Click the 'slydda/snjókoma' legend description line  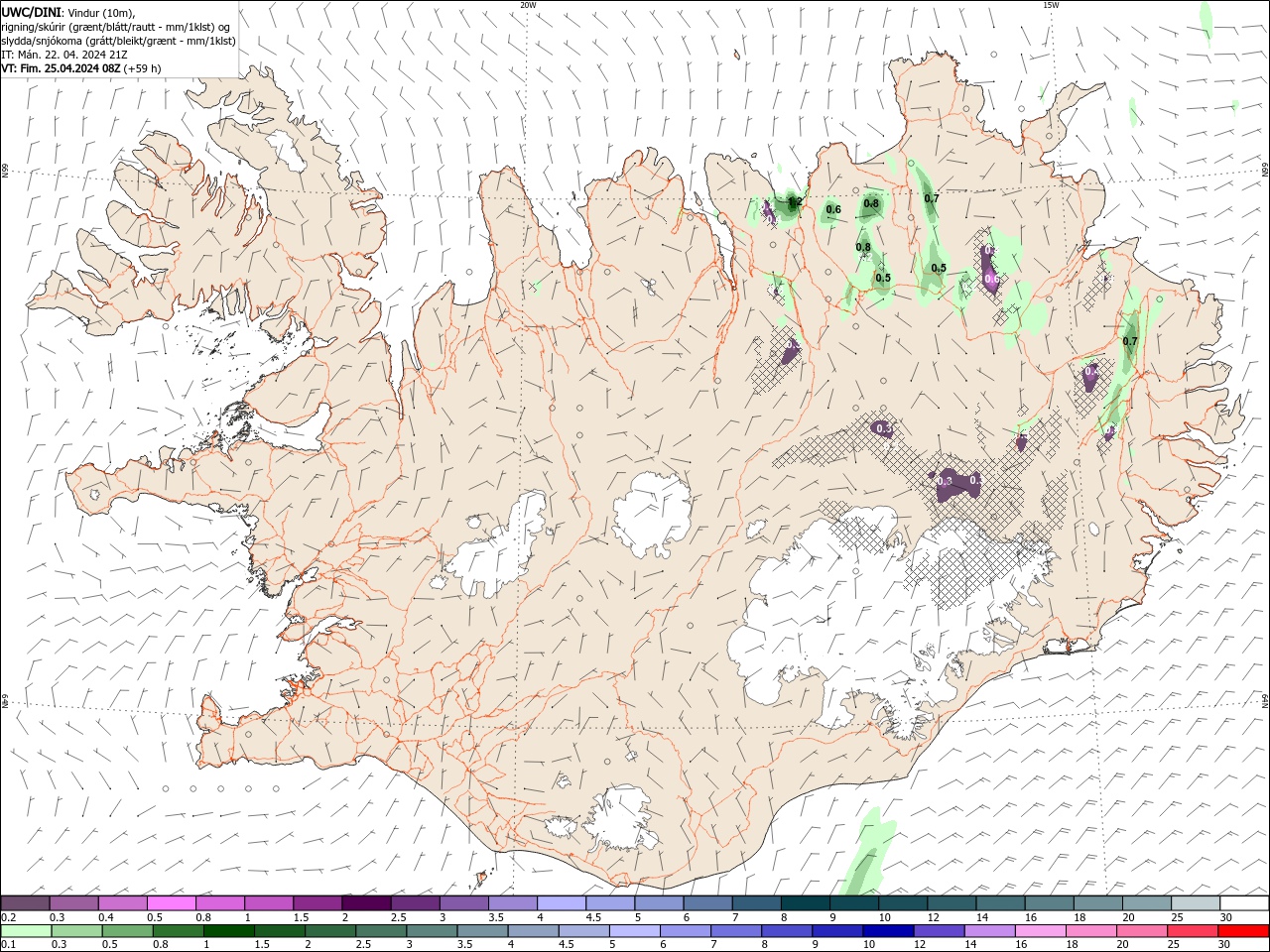click(118, 41)
